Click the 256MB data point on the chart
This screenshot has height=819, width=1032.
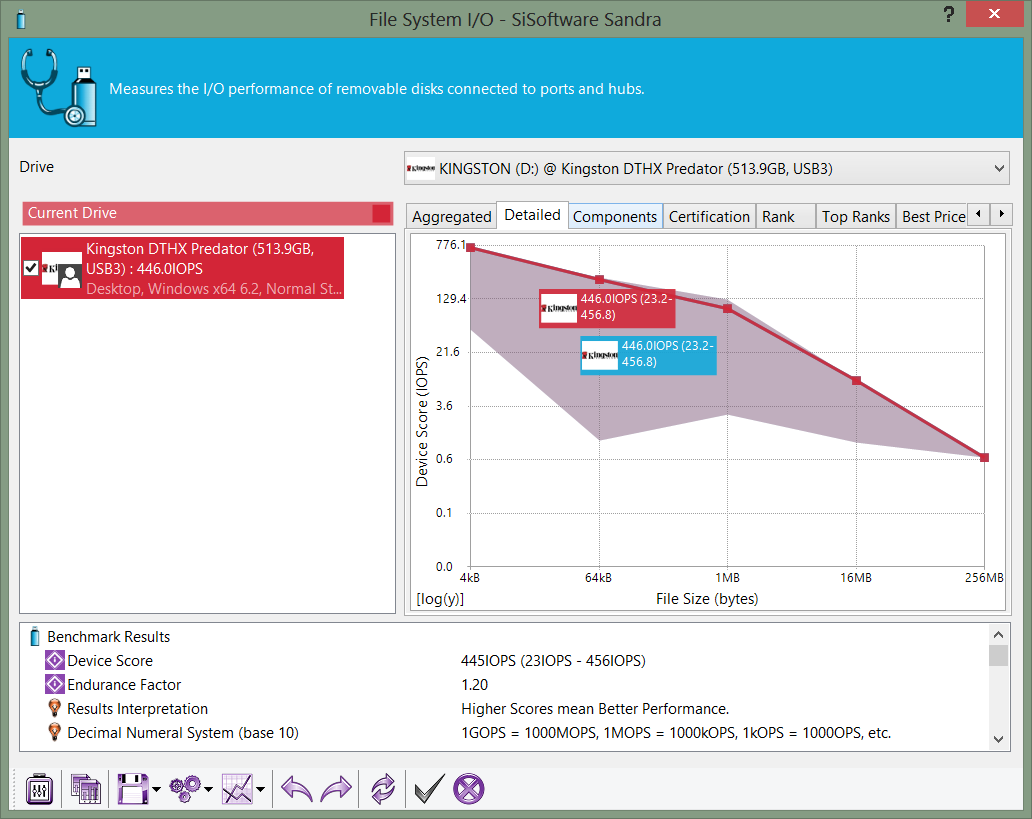coord(985,458)
